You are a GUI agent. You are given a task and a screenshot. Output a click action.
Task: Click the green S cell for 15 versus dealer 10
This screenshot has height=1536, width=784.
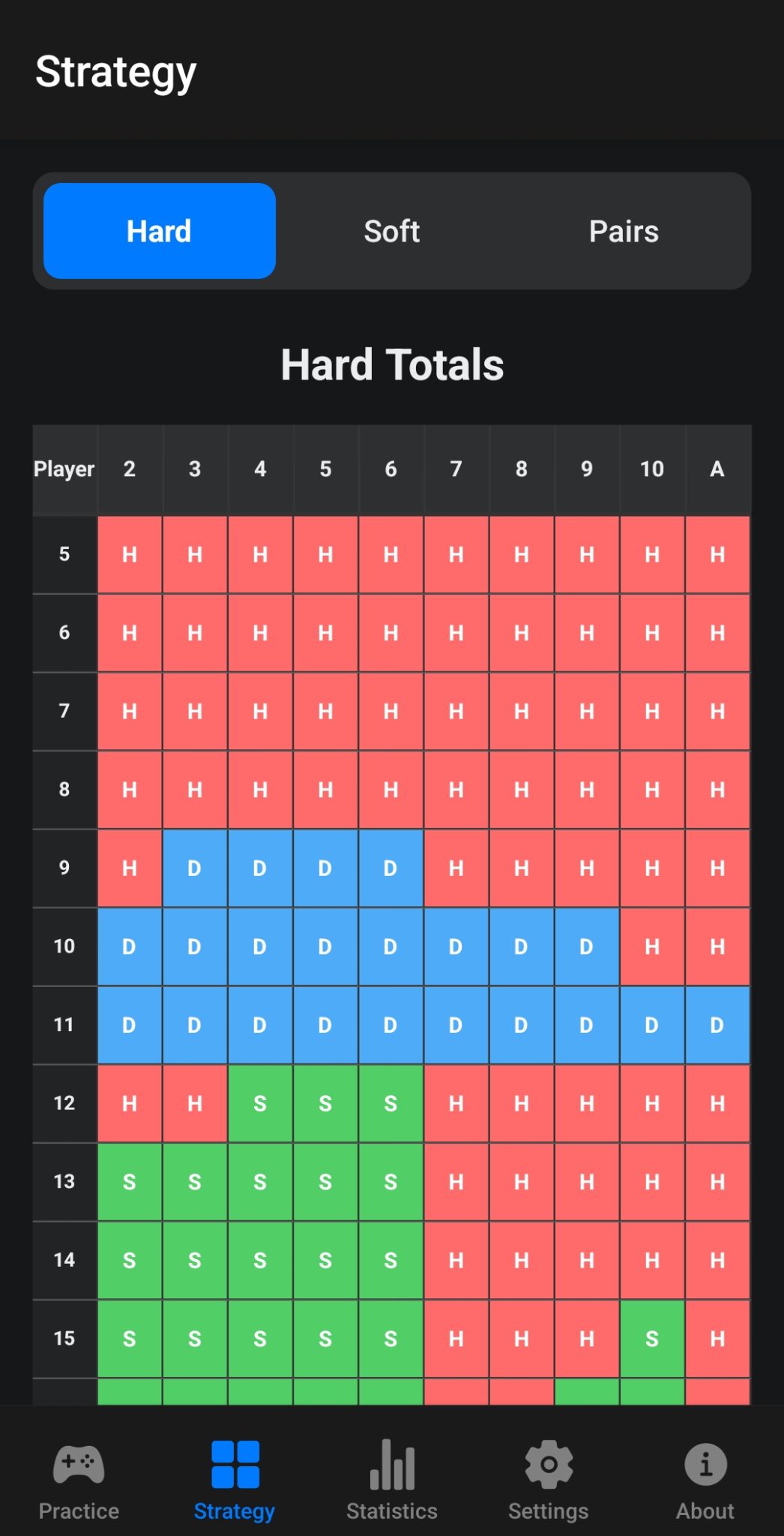[651, 1338]
